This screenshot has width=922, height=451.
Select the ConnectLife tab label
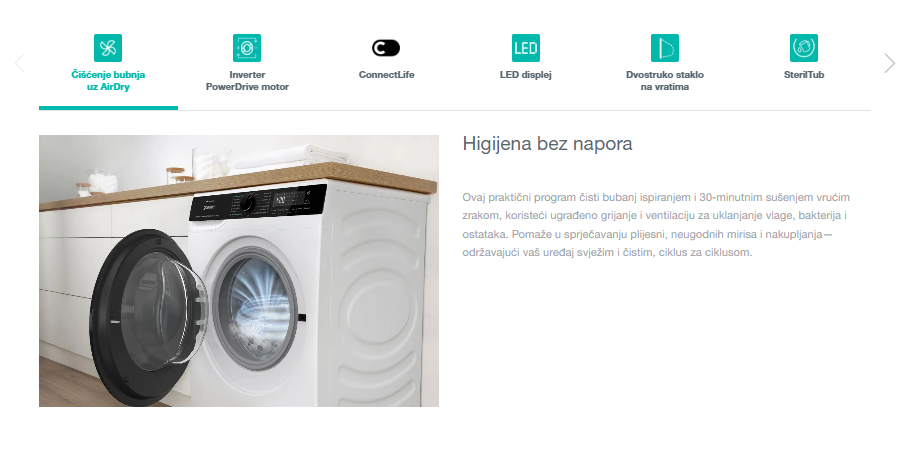tap(386, 75)
